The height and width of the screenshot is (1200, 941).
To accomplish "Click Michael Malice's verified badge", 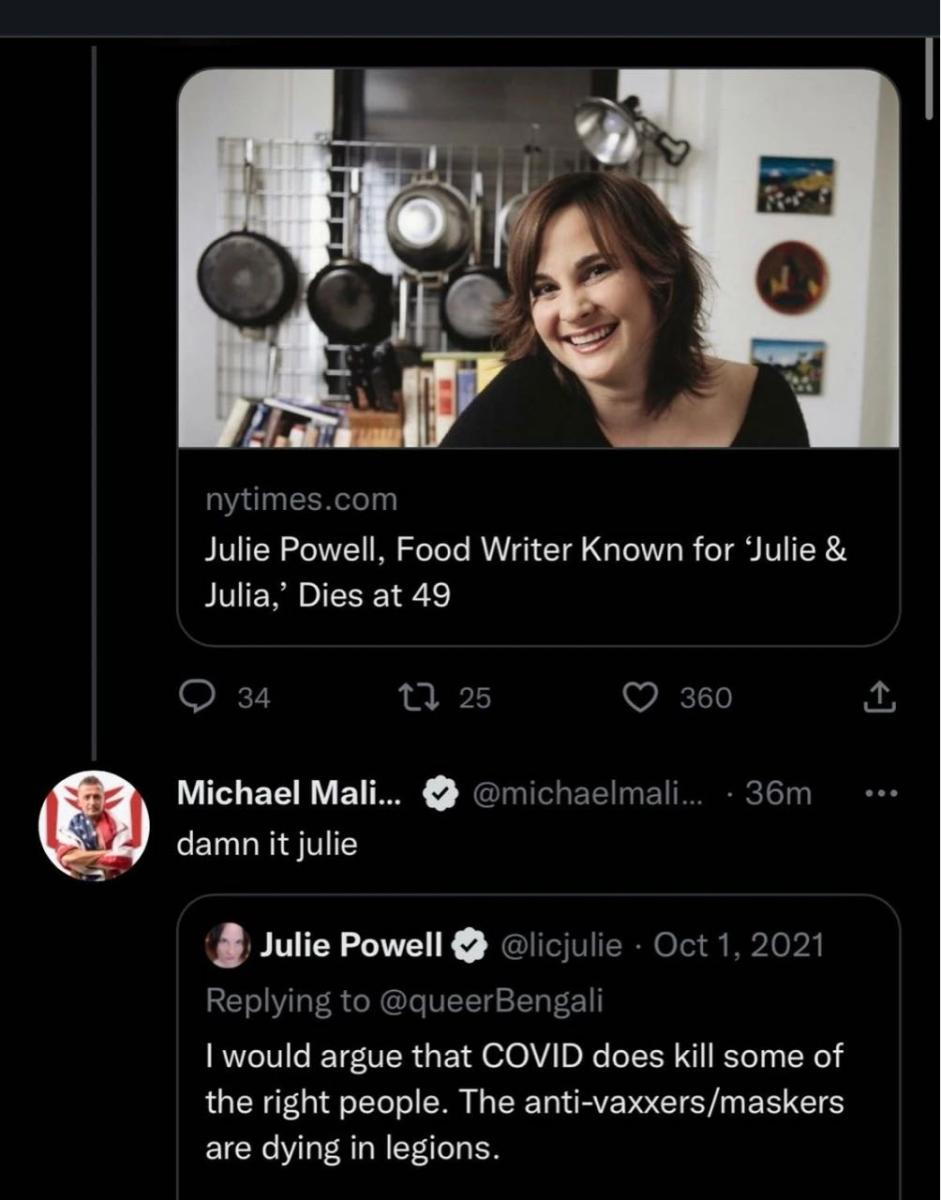I will [x=436, y=794].
